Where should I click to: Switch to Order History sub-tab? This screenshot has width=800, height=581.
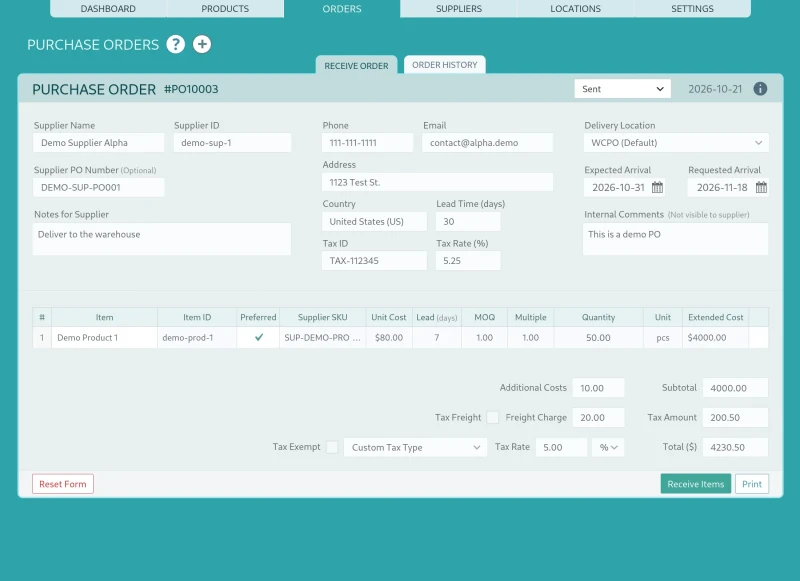pos(444,65)
